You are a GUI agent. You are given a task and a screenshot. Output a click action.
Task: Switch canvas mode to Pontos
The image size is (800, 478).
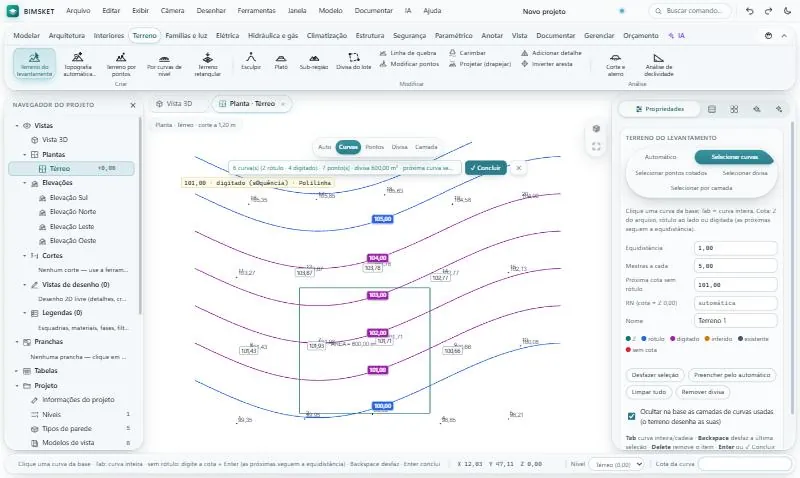(x=374, y=147)
